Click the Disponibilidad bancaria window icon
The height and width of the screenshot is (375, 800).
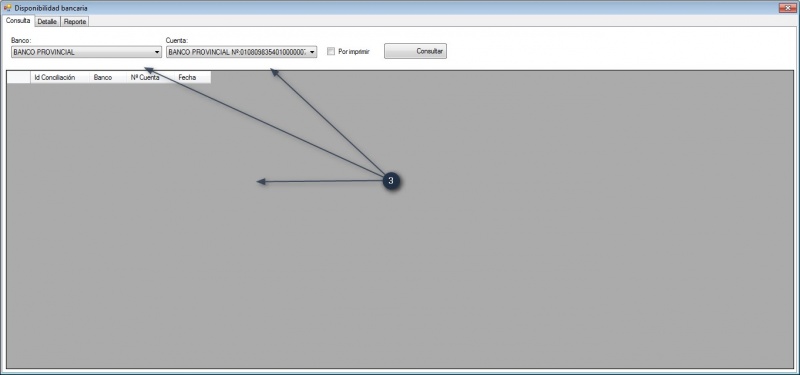(7, 8)
